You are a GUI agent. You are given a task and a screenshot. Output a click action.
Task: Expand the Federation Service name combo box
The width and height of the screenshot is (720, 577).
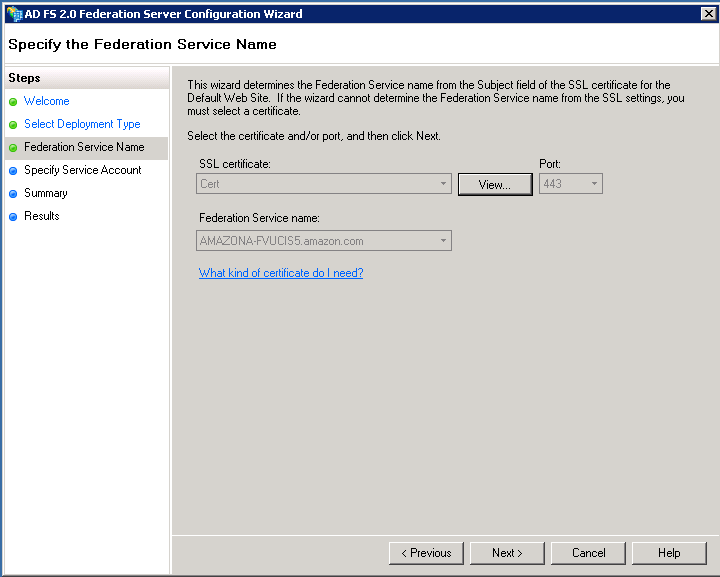(x=324, y=241)
